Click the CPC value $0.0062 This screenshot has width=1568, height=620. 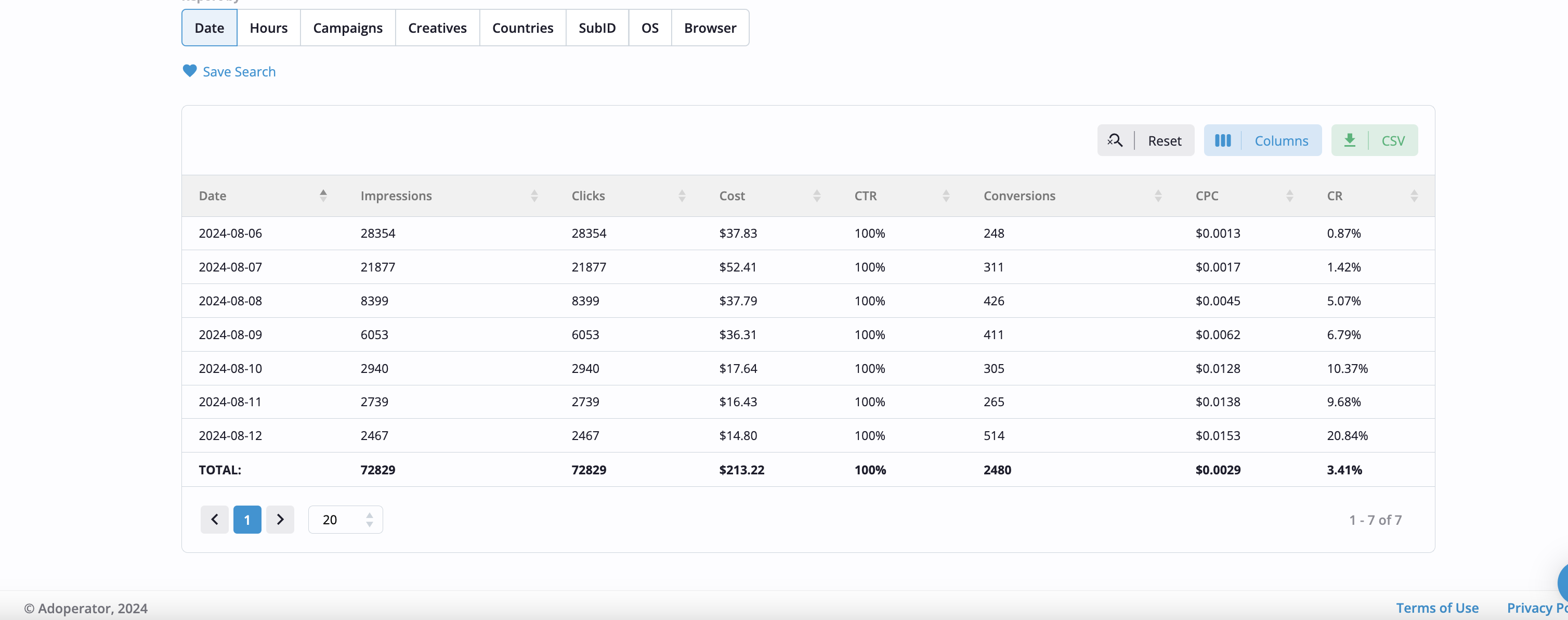pos(1218,334)
